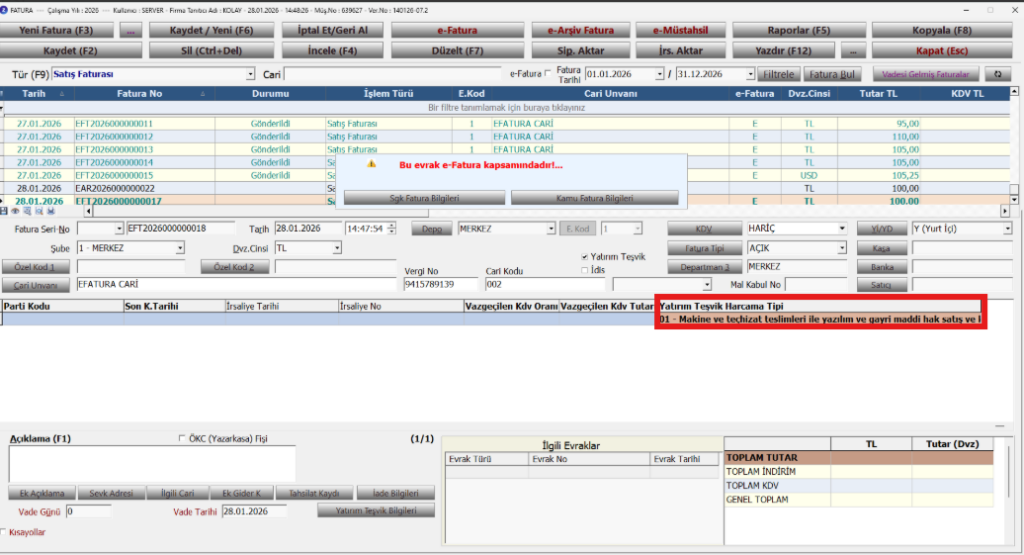Viewport: 1024px width, 555px height.
Task: Click the Vade Günü input field
Action: pyautogui.click(x=89, y=511)
